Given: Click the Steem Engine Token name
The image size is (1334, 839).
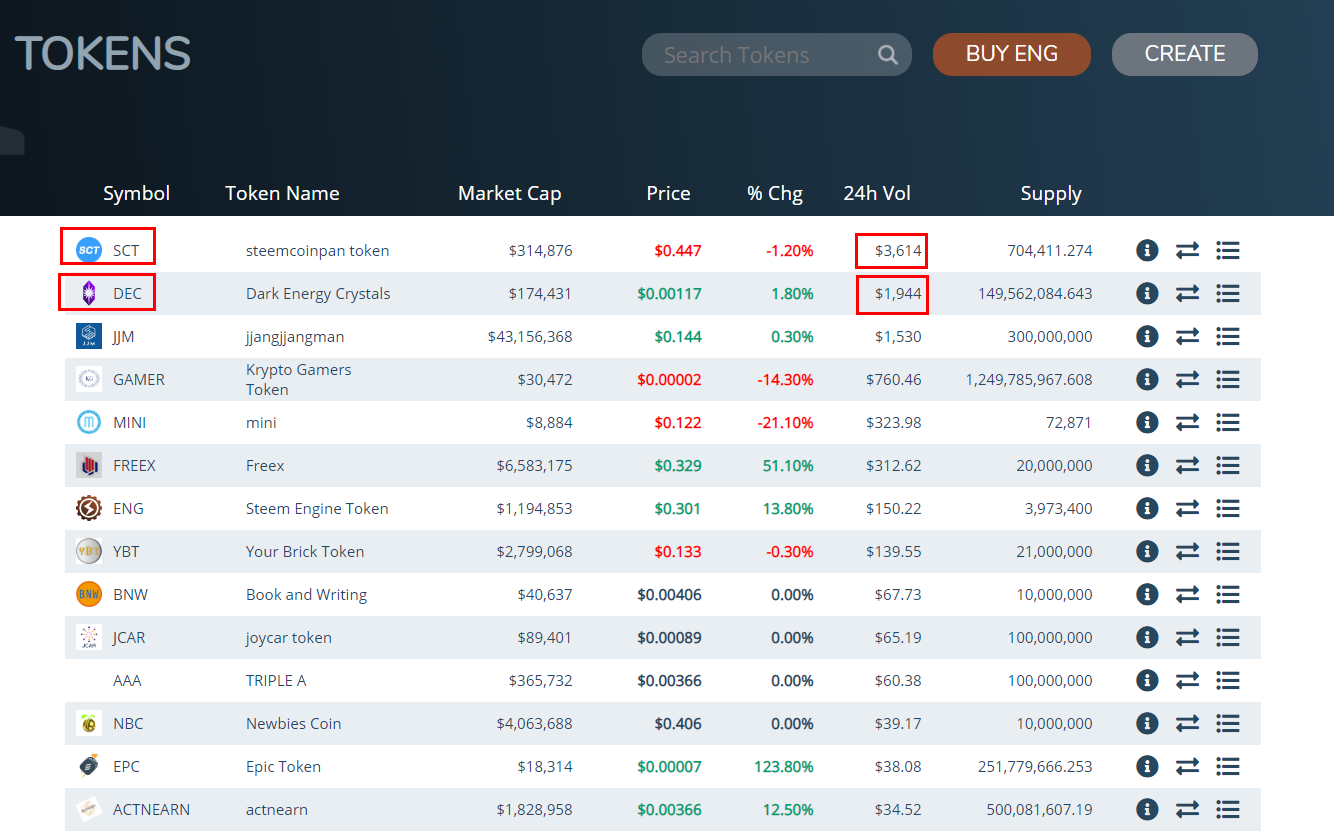Looking at the screenshot, I should [317, 508].
